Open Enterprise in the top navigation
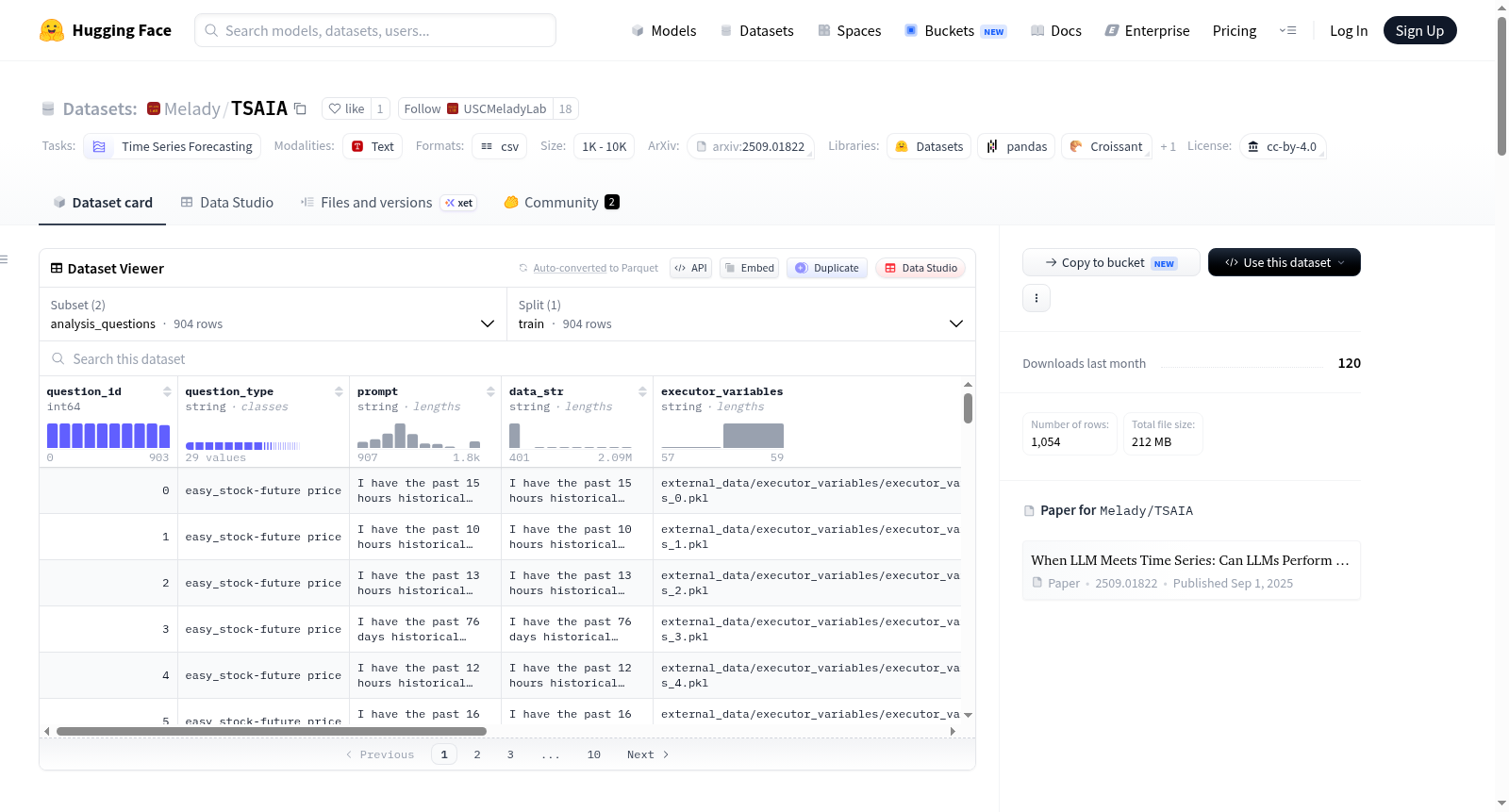This screenshot has width=1509, height=812. point(1147,30)
